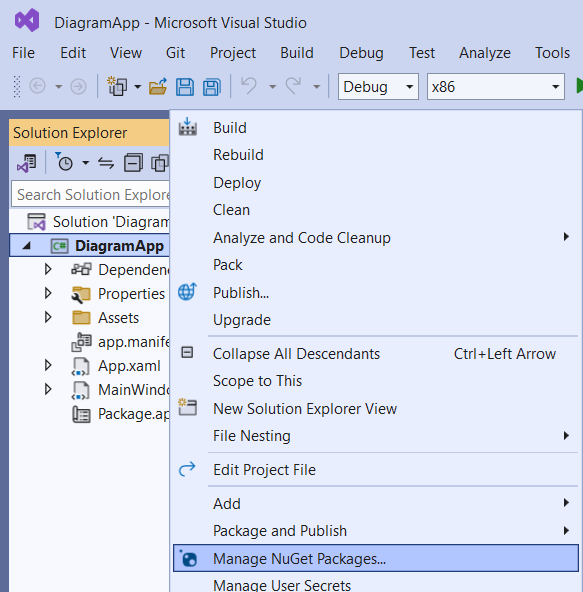The width and height of the screenshot is (583, 592).
Task: Click the Save file icon
Action: click(x=185, y=87)
